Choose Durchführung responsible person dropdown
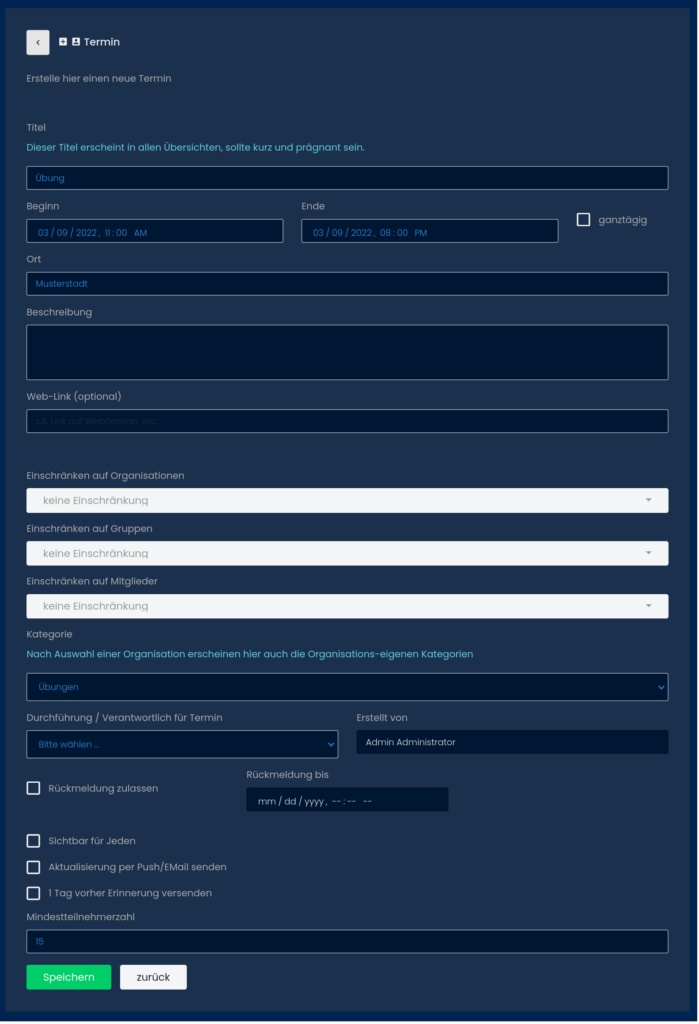 (x=182, y=744)
